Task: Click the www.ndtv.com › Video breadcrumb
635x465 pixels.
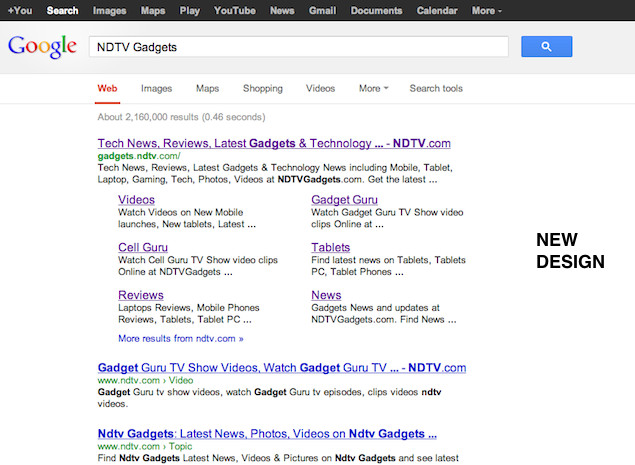Action: [x=145, y=380]
